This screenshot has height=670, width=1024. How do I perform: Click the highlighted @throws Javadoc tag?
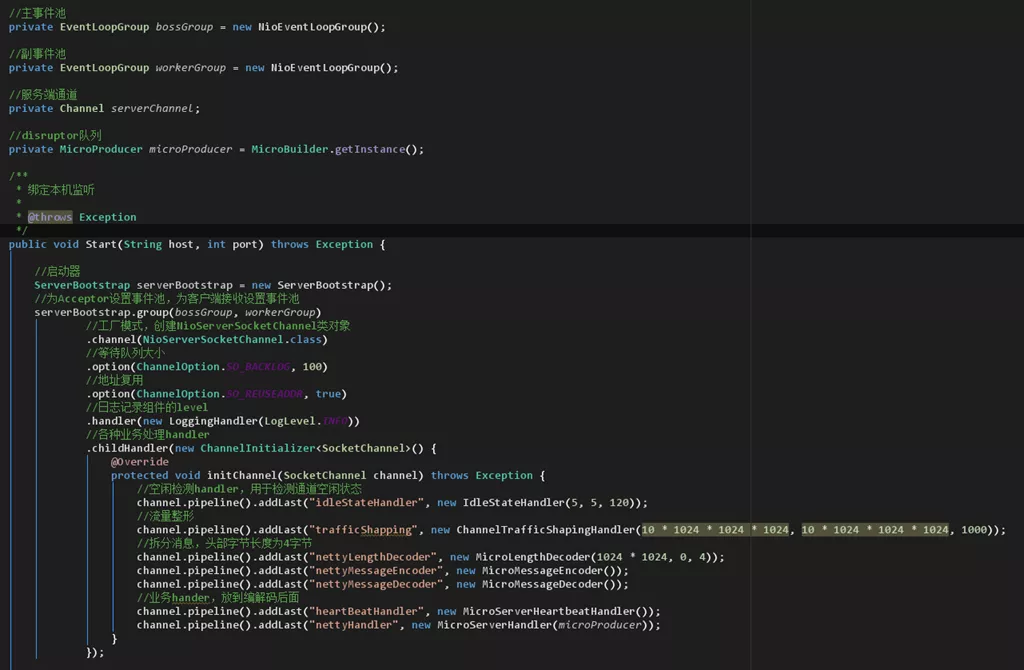point(50,217)
